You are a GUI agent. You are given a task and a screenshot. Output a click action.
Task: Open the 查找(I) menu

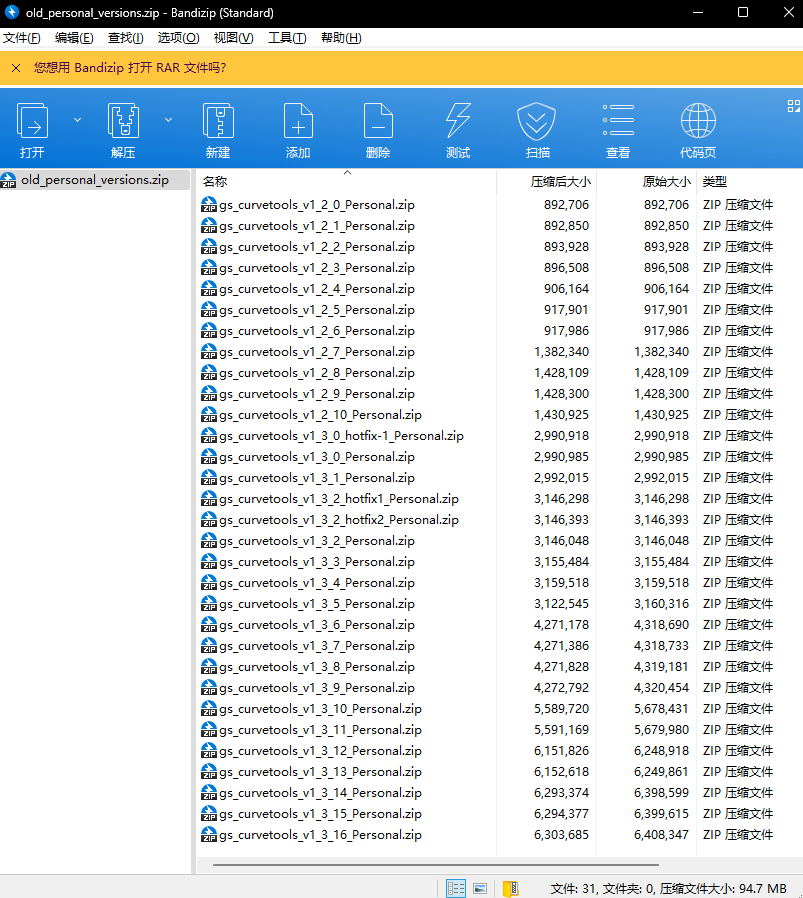(125, 38)
